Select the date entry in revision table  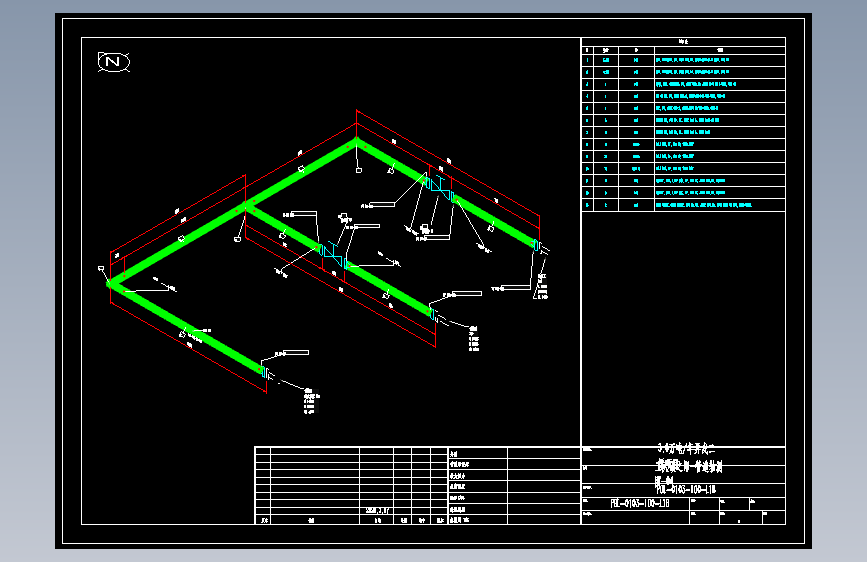(x=377, y=511)
